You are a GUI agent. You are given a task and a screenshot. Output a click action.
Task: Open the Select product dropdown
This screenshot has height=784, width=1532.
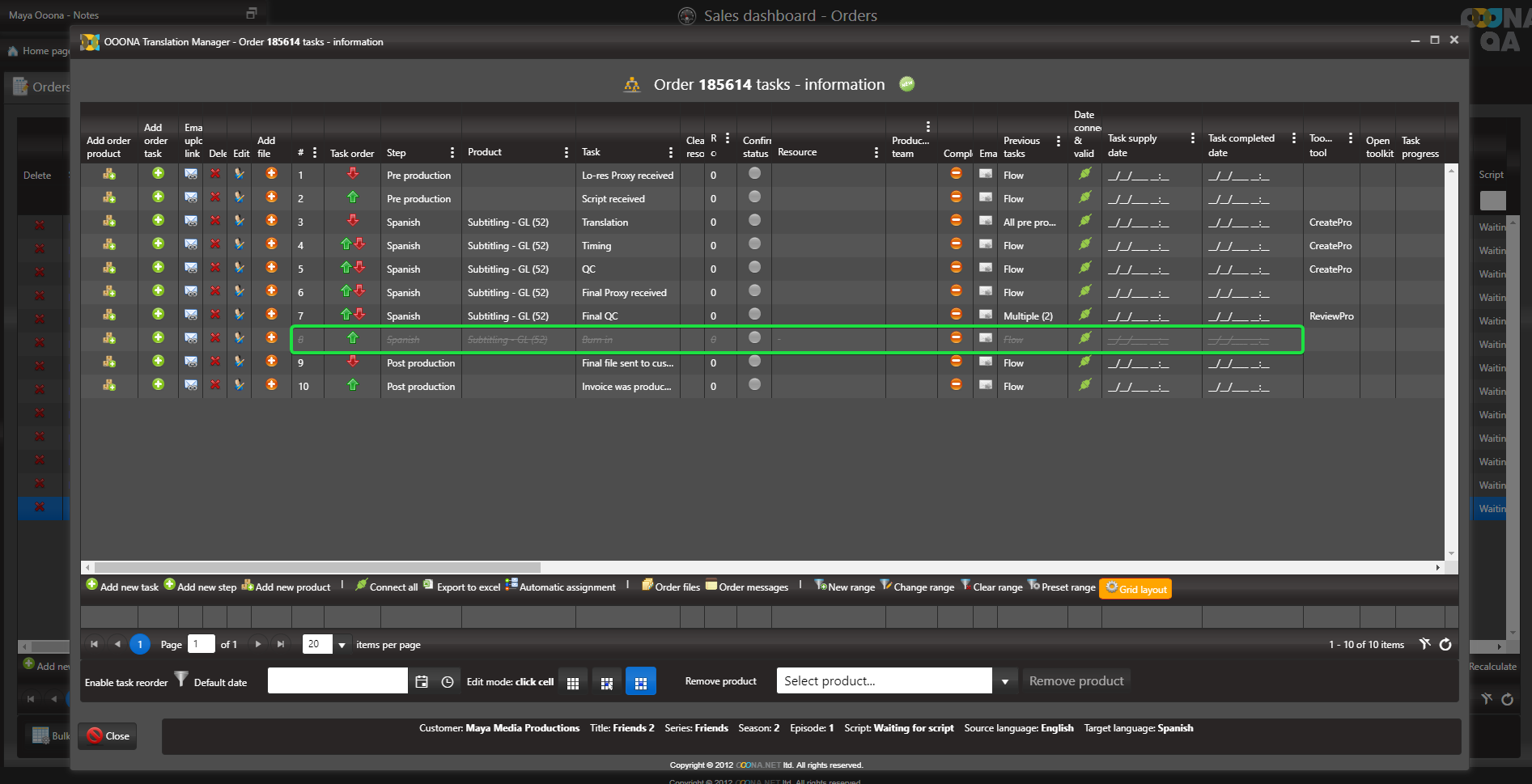click(x=1004, y=681)
